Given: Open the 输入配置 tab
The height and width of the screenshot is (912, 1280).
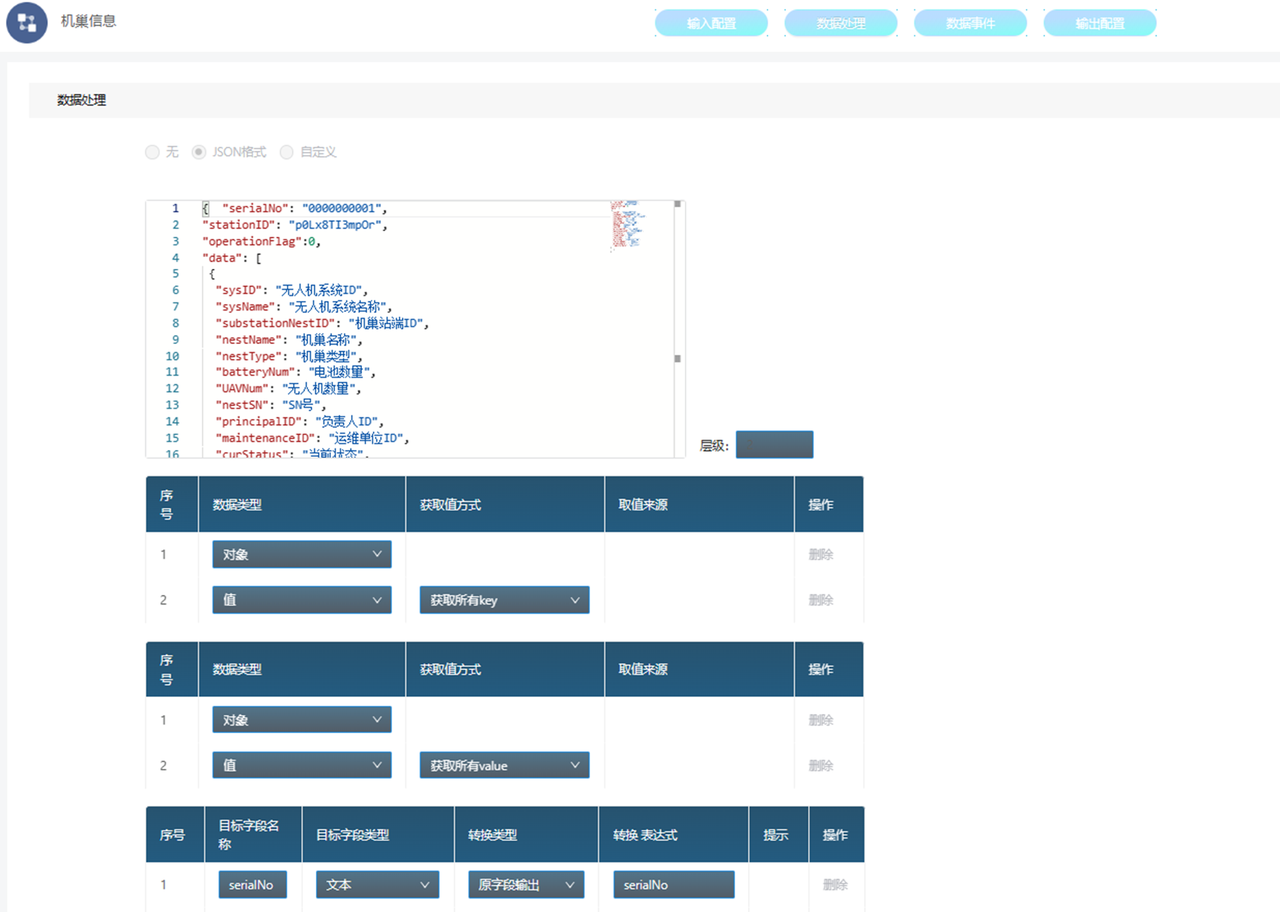Looking at the screenshot, I should [711, 23].
